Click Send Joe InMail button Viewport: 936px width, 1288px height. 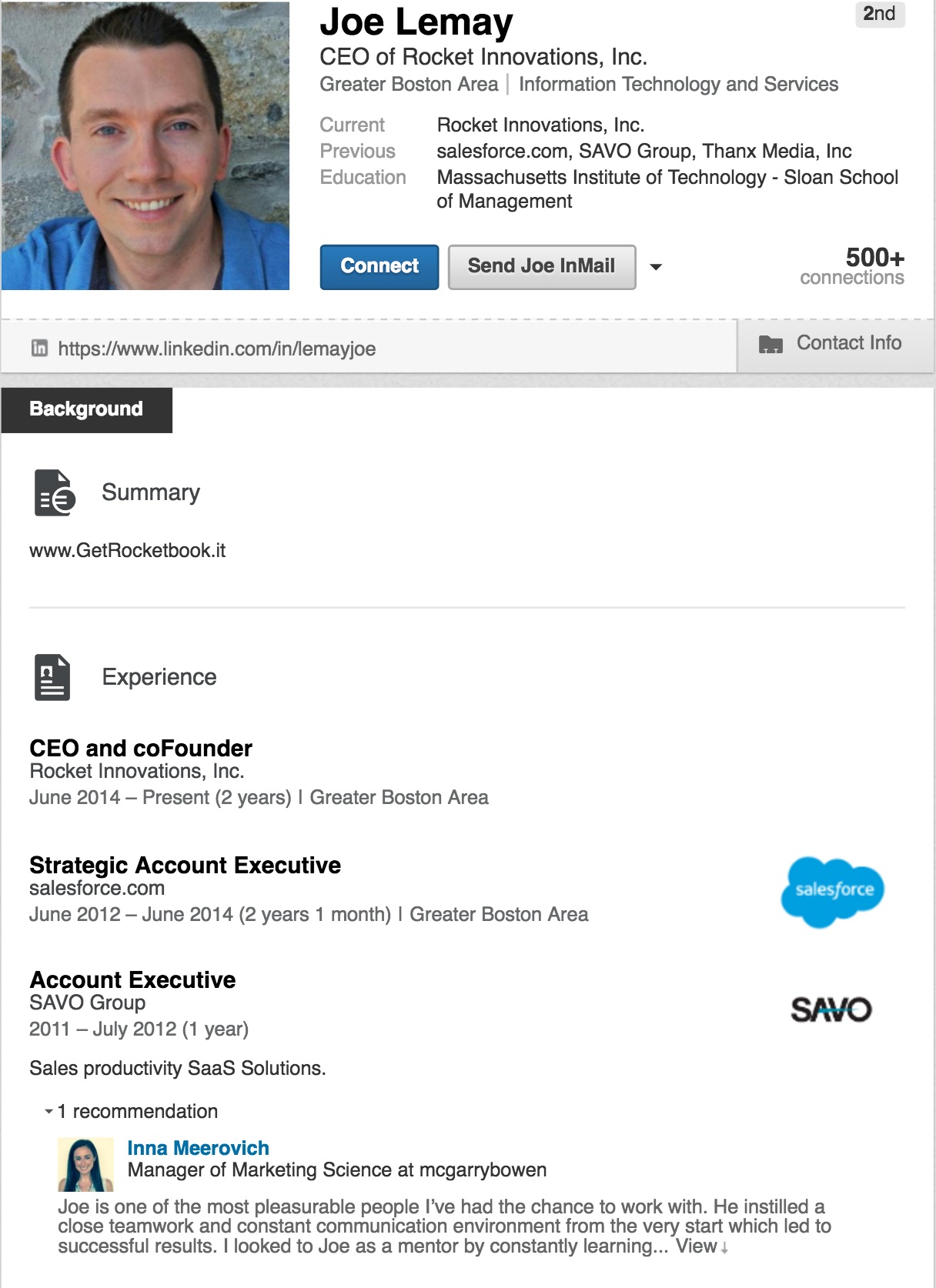coord(541,266)
